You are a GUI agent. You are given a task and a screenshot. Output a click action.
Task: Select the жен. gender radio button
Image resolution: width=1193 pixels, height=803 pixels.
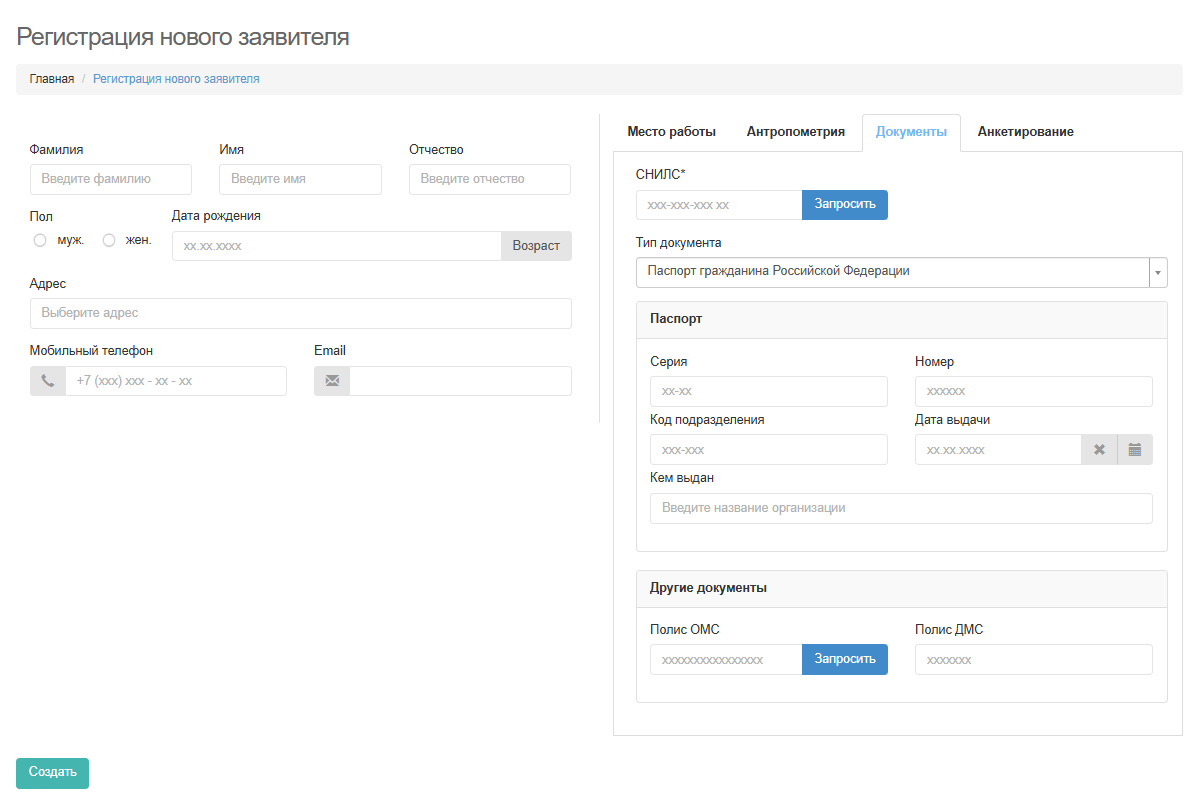[110, 240]
